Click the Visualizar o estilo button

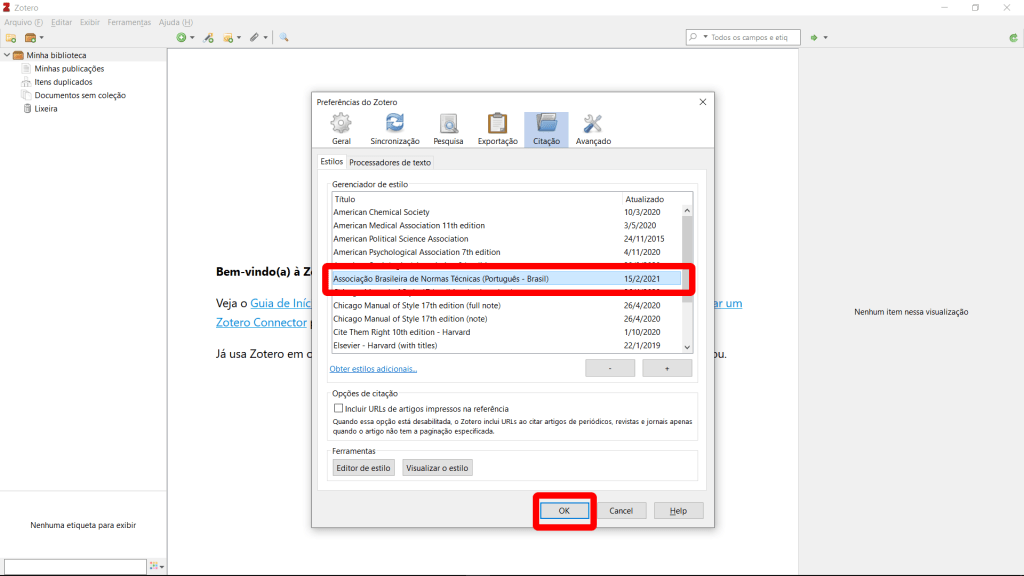click(437, 467)
